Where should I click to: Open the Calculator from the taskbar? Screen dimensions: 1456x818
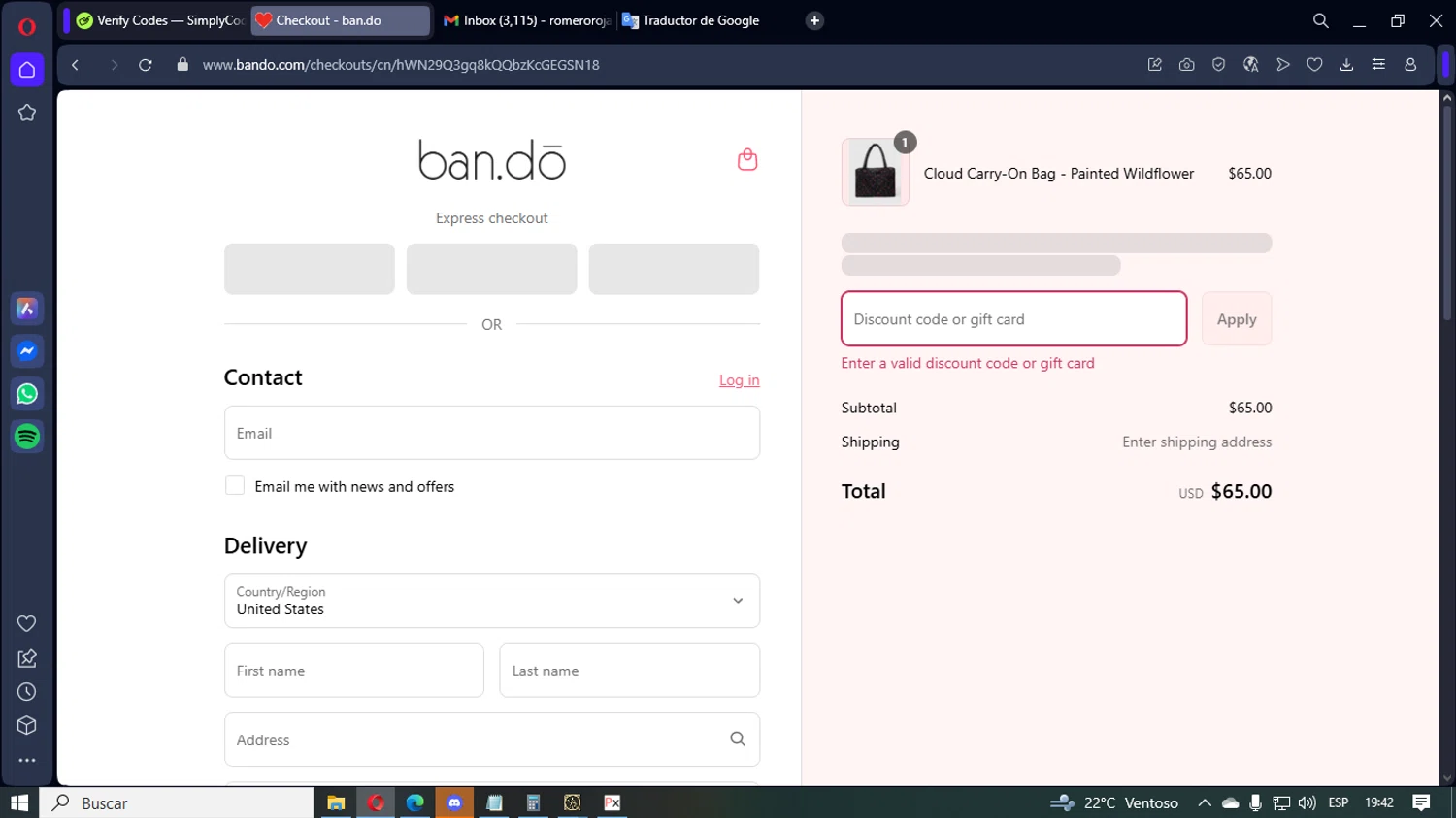pyautogui.click(x=533, y=802)
